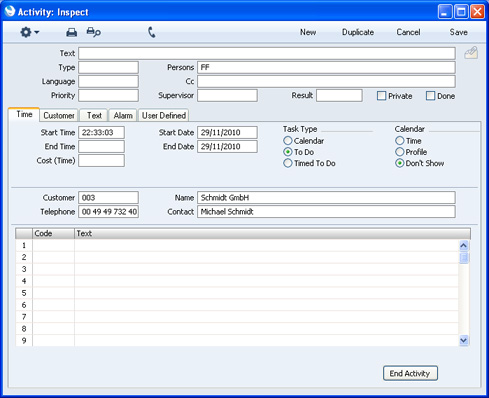The width and height of the screenshot is (489, 398).
Task: Select Timed To Do radio button
Action: point(288,163)
